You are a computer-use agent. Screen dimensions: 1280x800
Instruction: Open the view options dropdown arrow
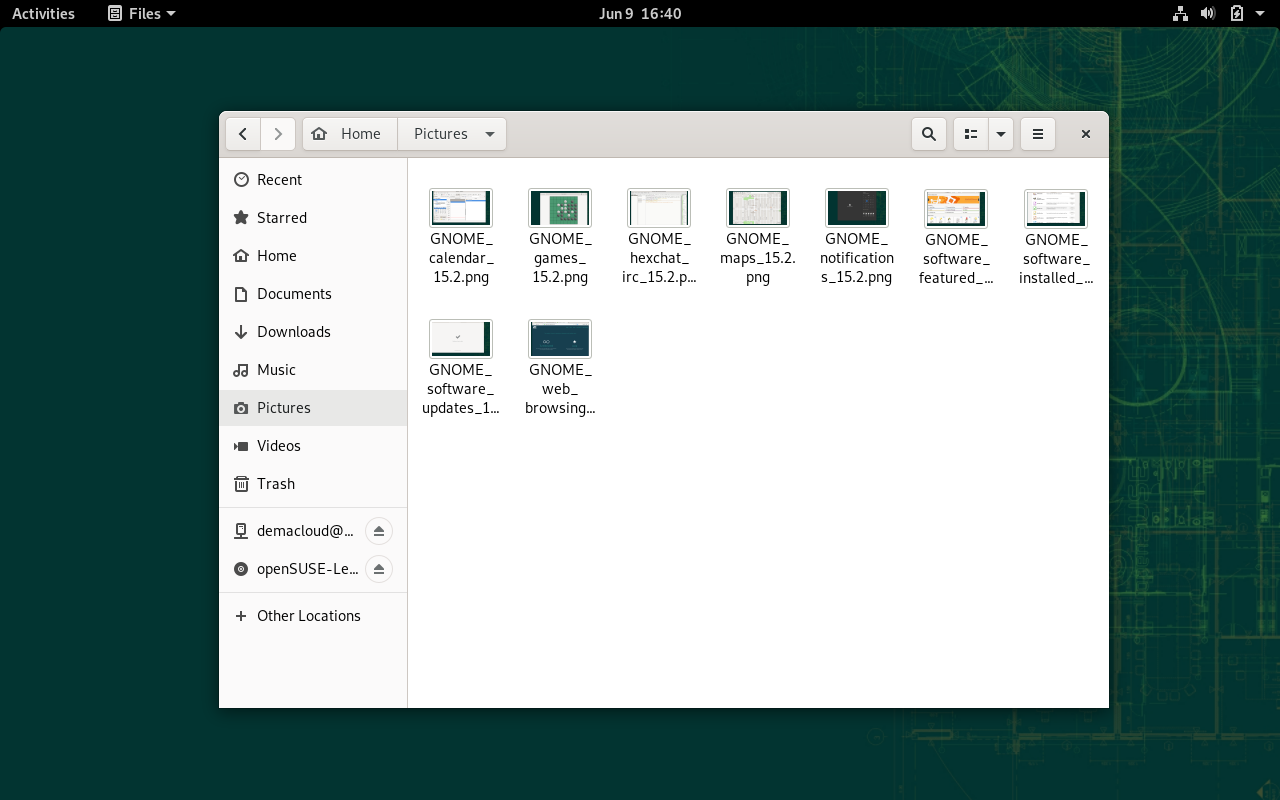click(1001, 134)
